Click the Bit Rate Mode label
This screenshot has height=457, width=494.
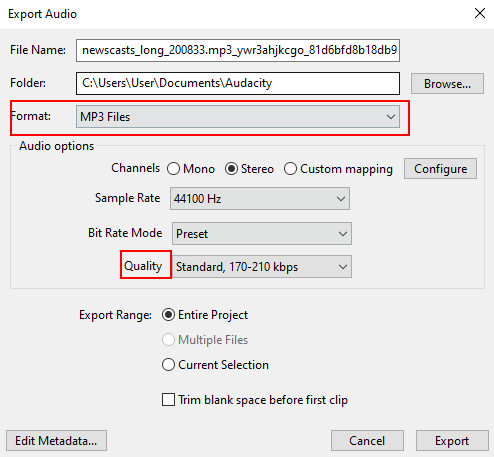click(125, 233)
